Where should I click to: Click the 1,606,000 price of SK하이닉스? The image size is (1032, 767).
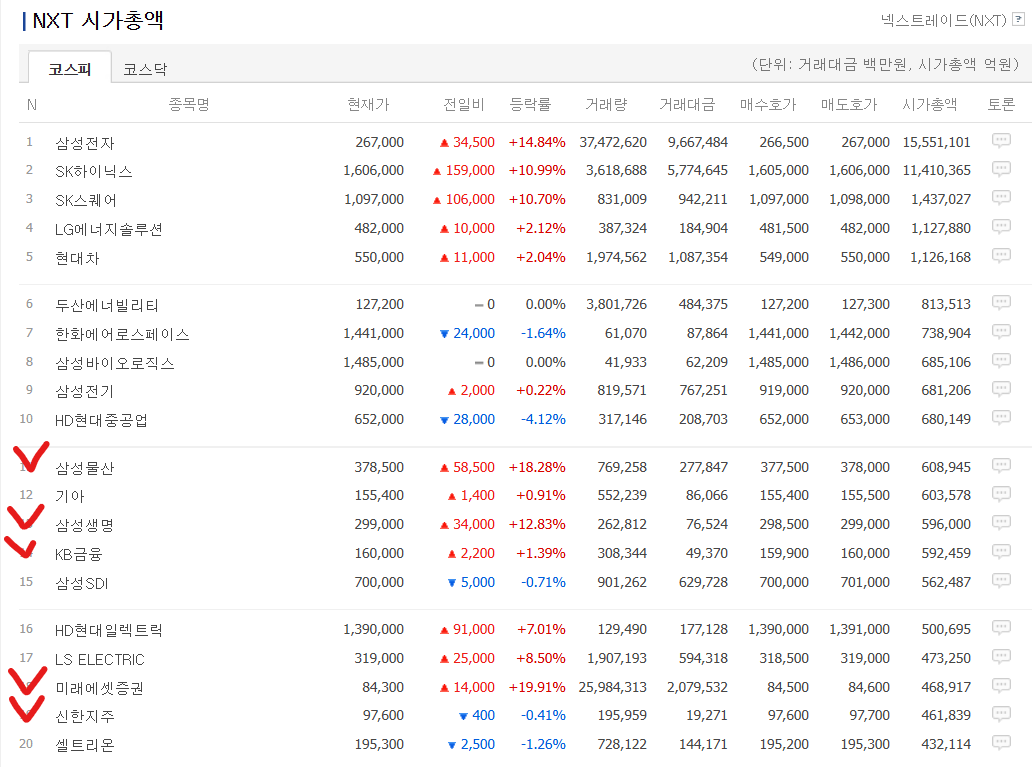373,171
